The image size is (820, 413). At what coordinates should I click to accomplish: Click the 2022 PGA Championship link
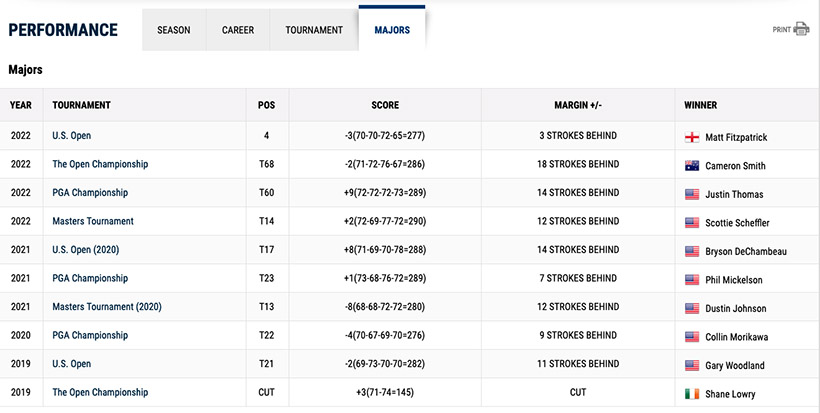[x=90, y=193]
